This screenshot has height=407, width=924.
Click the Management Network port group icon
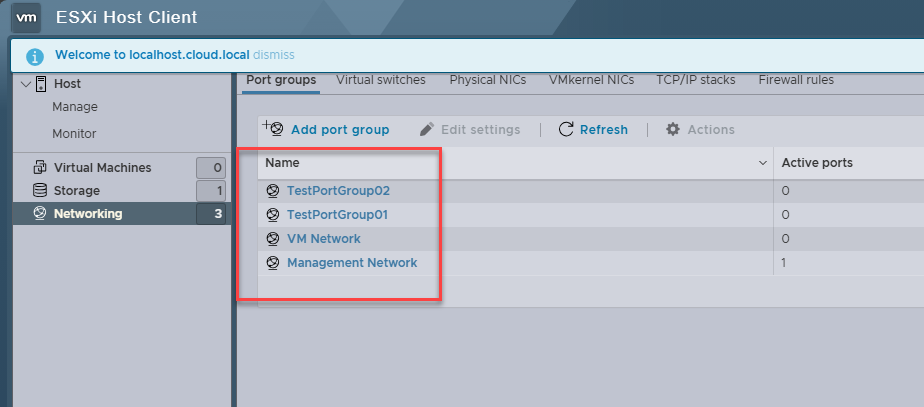point(272,263)
